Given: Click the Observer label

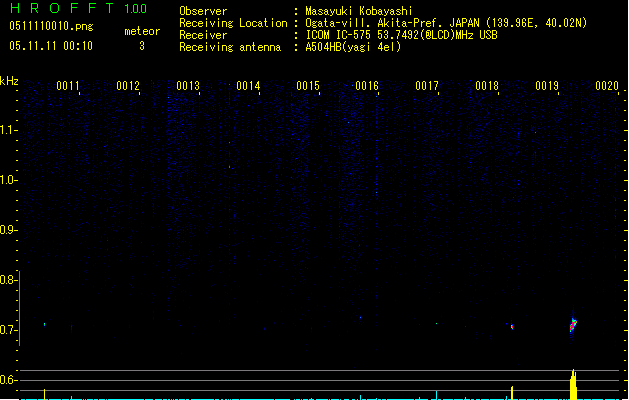Looking at the screenshot, I should click(203, 11).
